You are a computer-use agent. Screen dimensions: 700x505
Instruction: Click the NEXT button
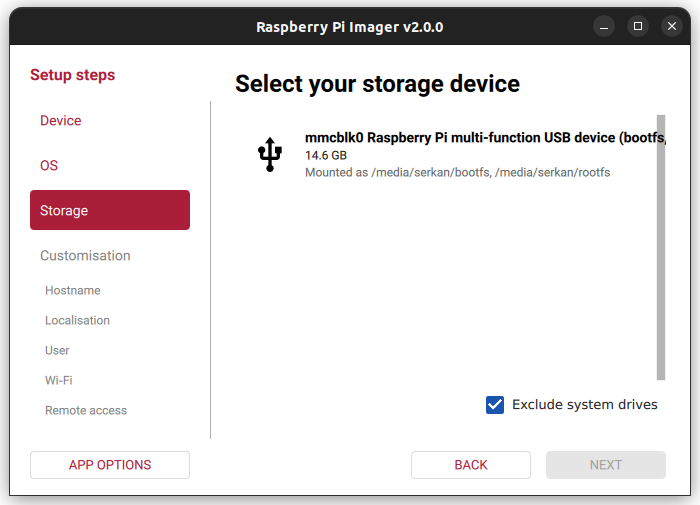tap(605, 465)
